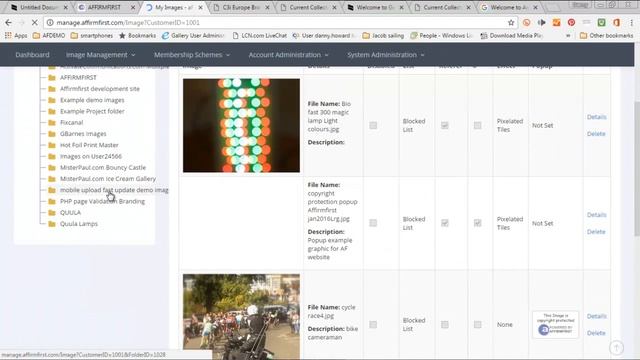Screen dimensions: 640x360
Task: Go to the Dashboard menu item
Action: point(32,55)
